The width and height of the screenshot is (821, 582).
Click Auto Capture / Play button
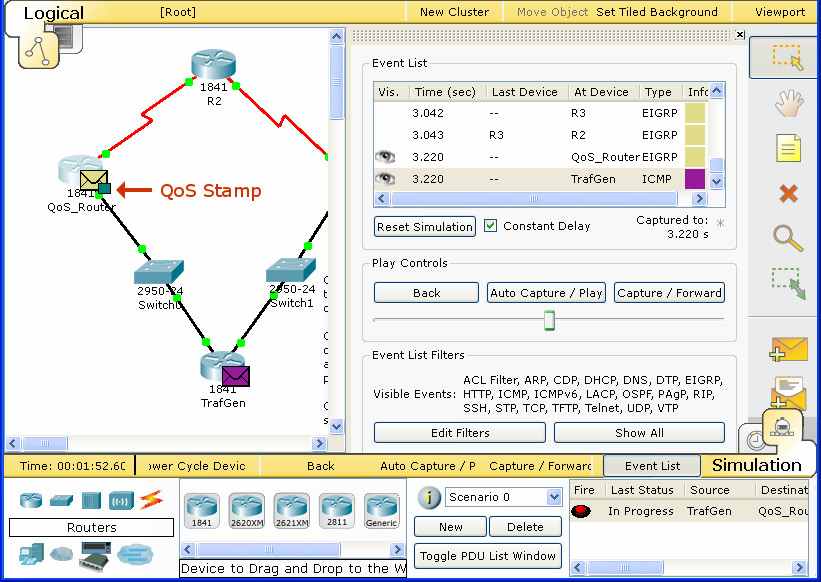pyautogui.click(x=546, y=293)
